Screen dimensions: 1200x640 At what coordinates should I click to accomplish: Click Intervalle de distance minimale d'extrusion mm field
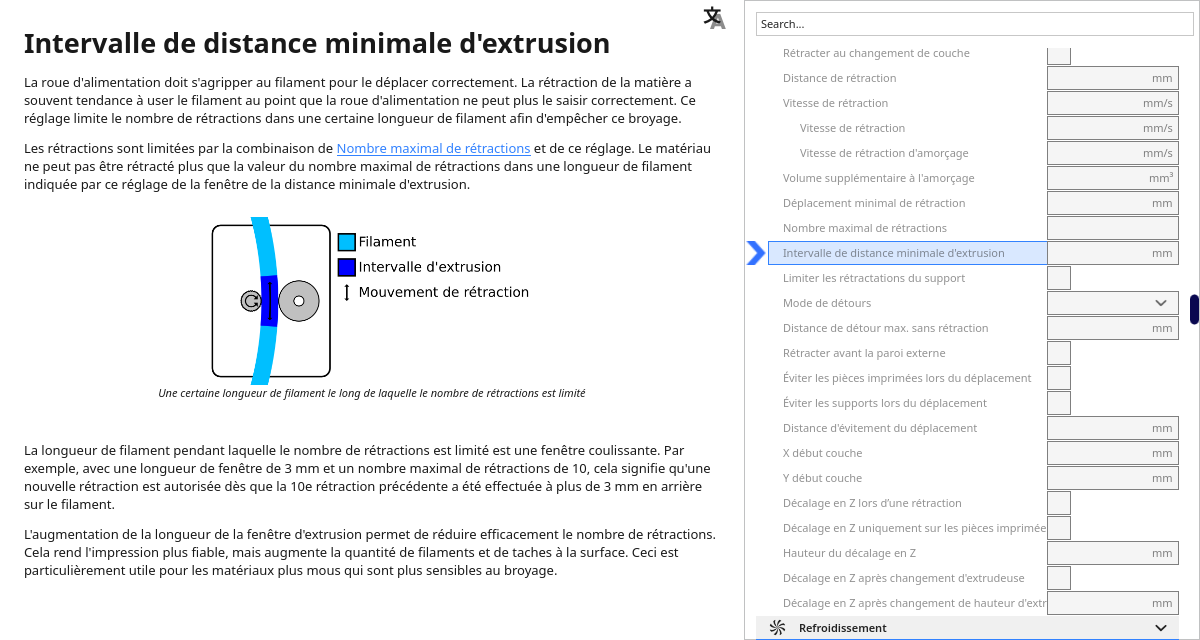click(x=1113, y=253)
